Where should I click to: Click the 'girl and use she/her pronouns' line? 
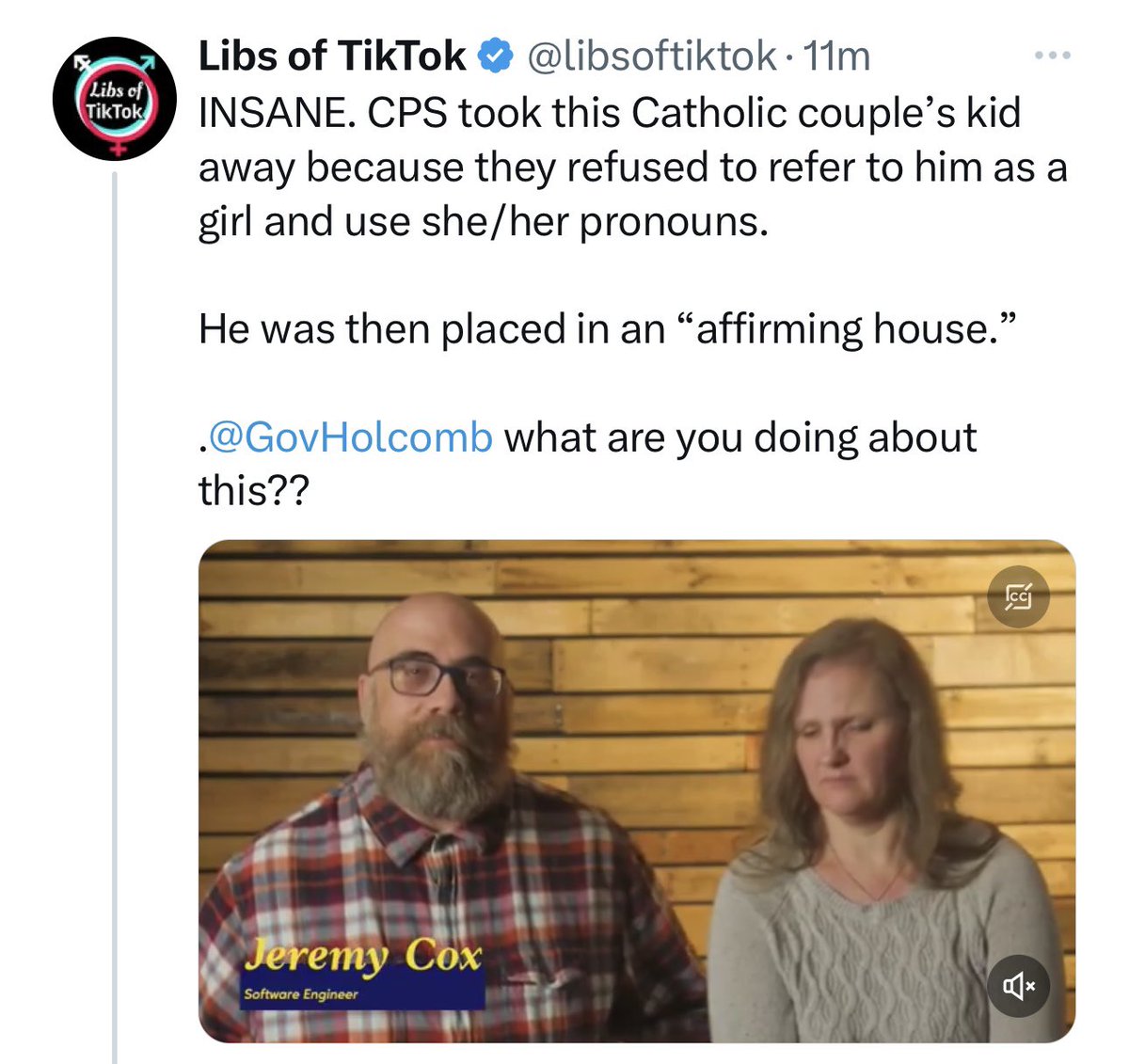(x=483, y=222)
